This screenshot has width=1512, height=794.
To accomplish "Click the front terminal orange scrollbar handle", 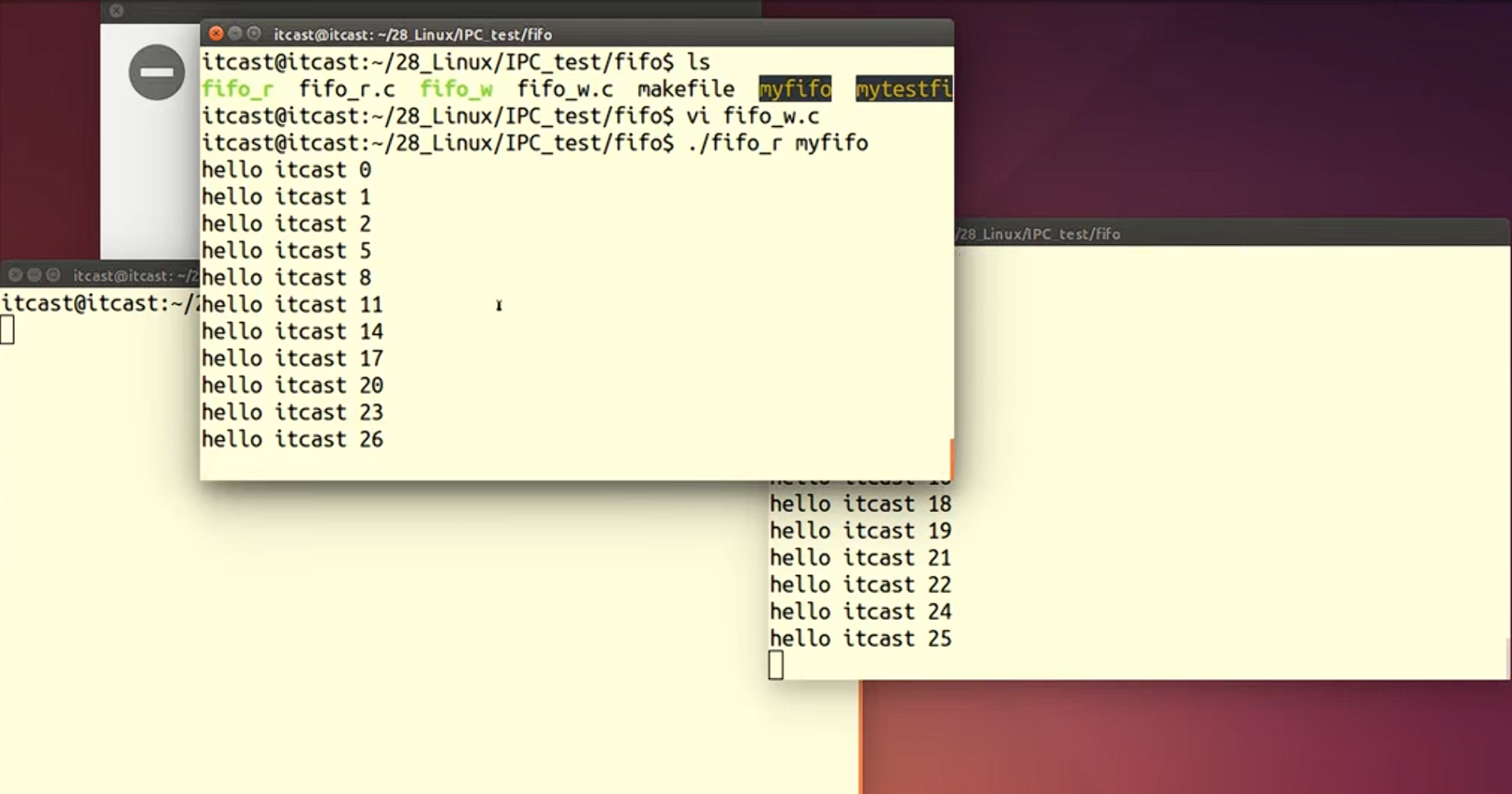I will pyautogui.click(x=951, y=459).
